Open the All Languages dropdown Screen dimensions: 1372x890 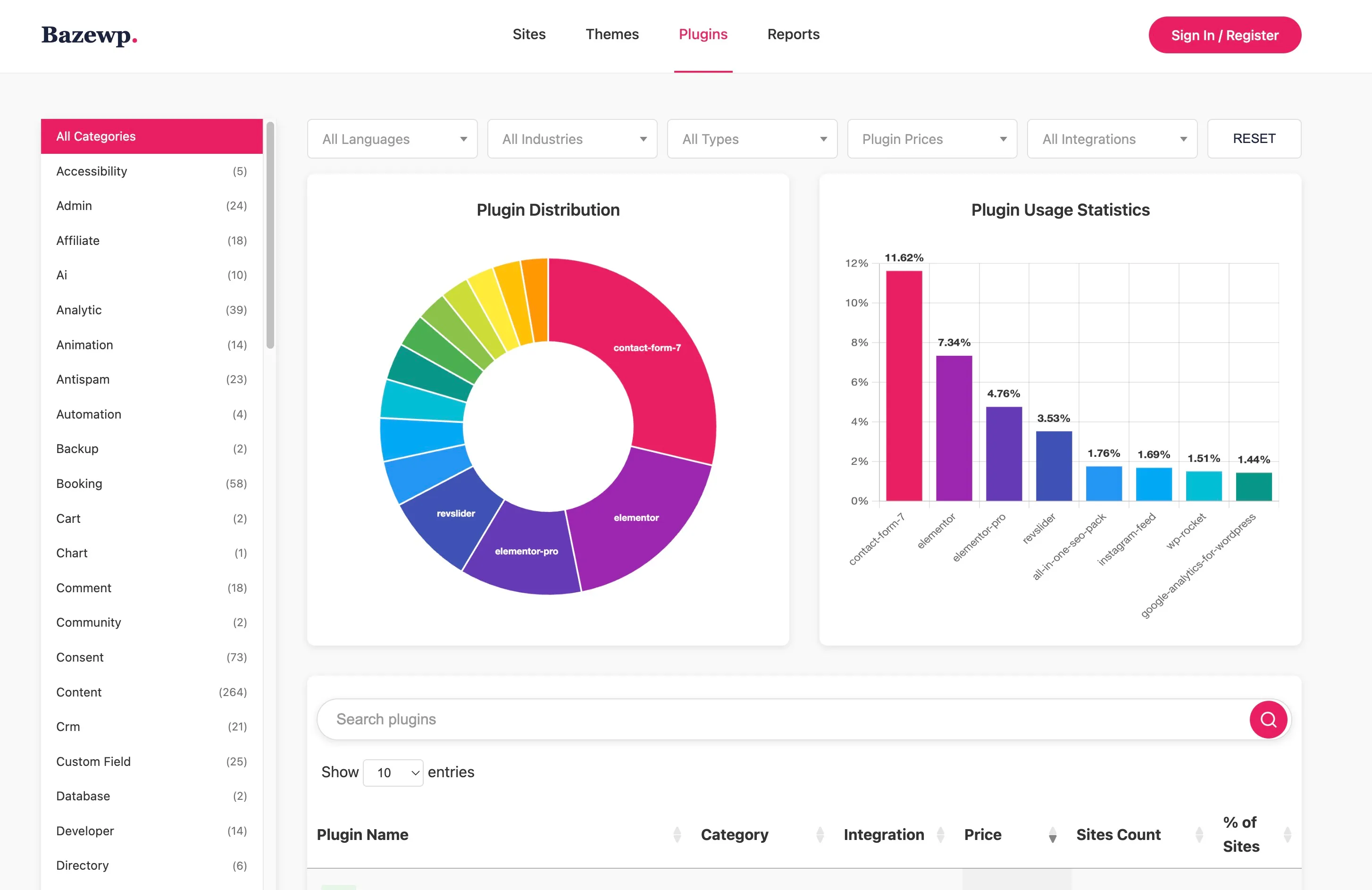click(x=392, y=139)
